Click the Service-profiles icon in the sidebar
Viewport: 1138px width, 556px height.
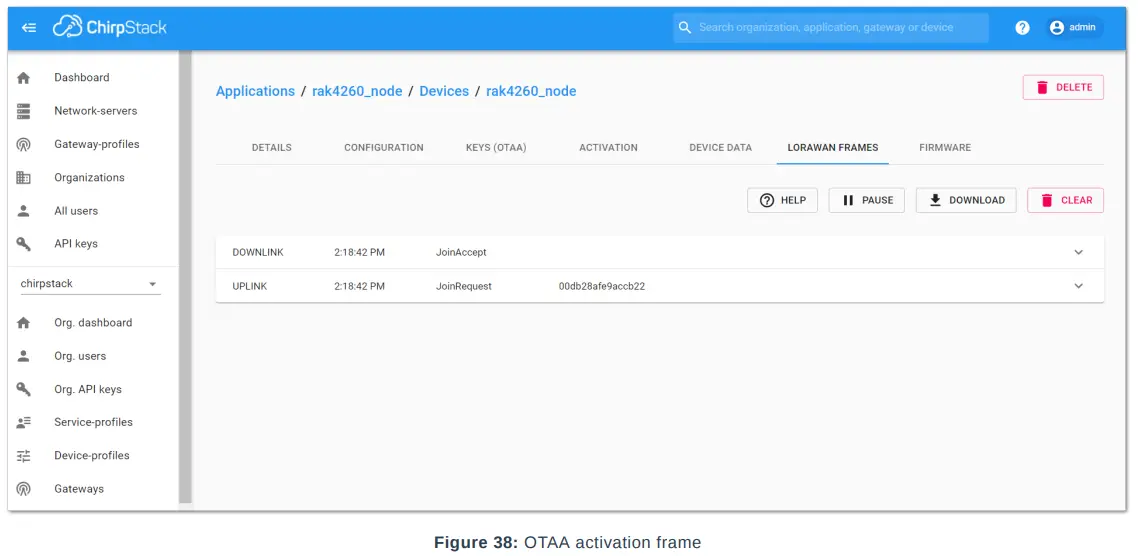[23, 422]
